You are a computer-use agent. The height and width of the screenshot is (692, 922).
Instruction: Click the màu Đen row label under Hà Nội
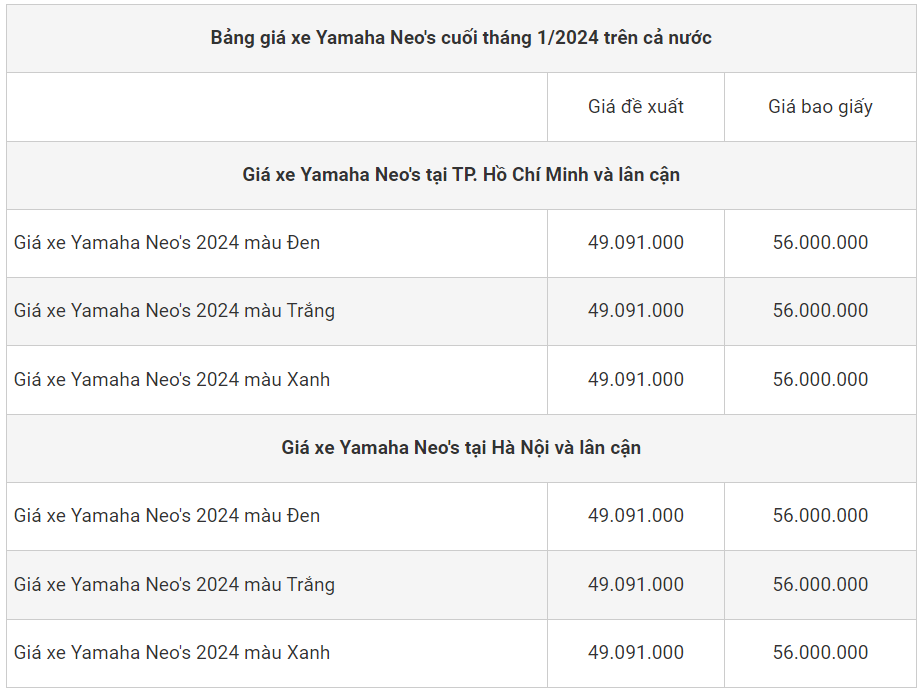pos(167,516)
